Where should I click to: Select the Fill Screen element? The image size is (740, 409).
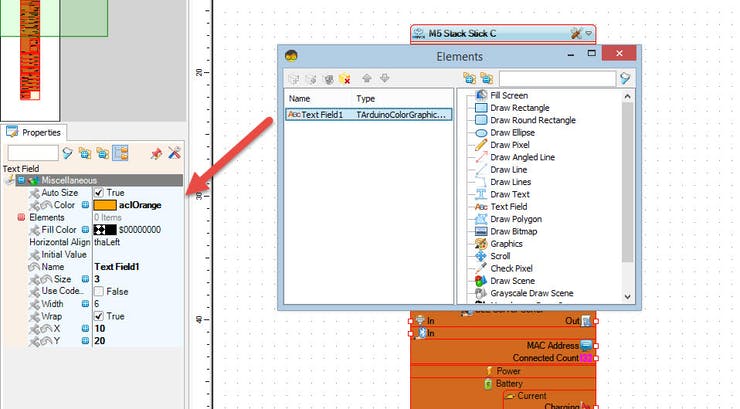coord(509,95)
